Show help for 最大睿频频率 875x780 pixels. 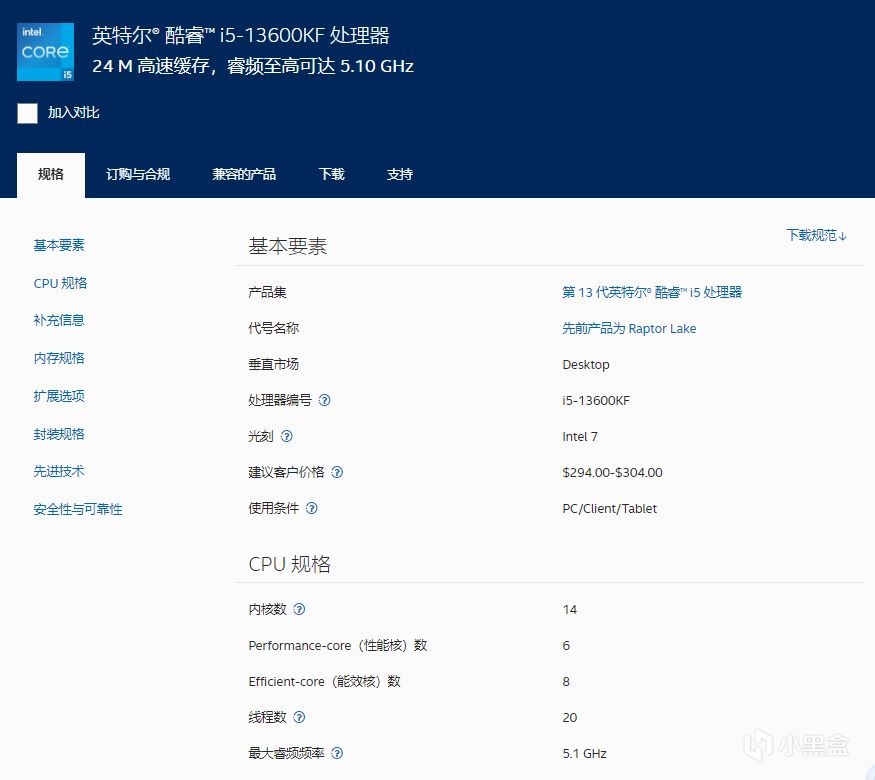pos(337,754)
